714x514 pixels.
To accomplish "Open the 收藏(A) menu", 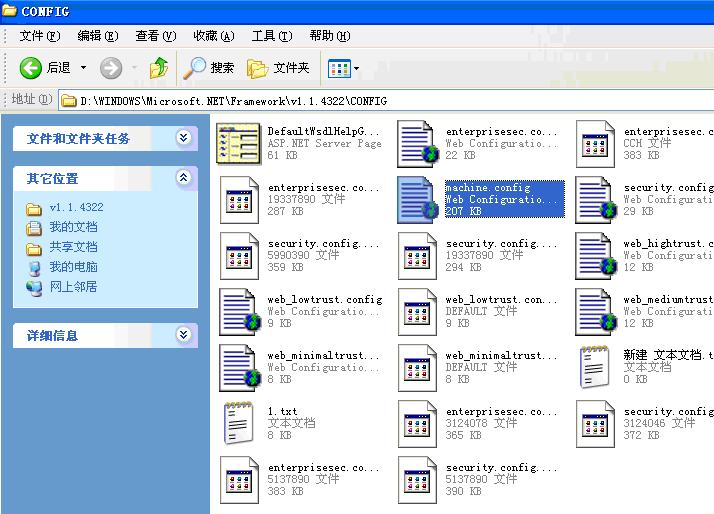I will pos(214,36).
